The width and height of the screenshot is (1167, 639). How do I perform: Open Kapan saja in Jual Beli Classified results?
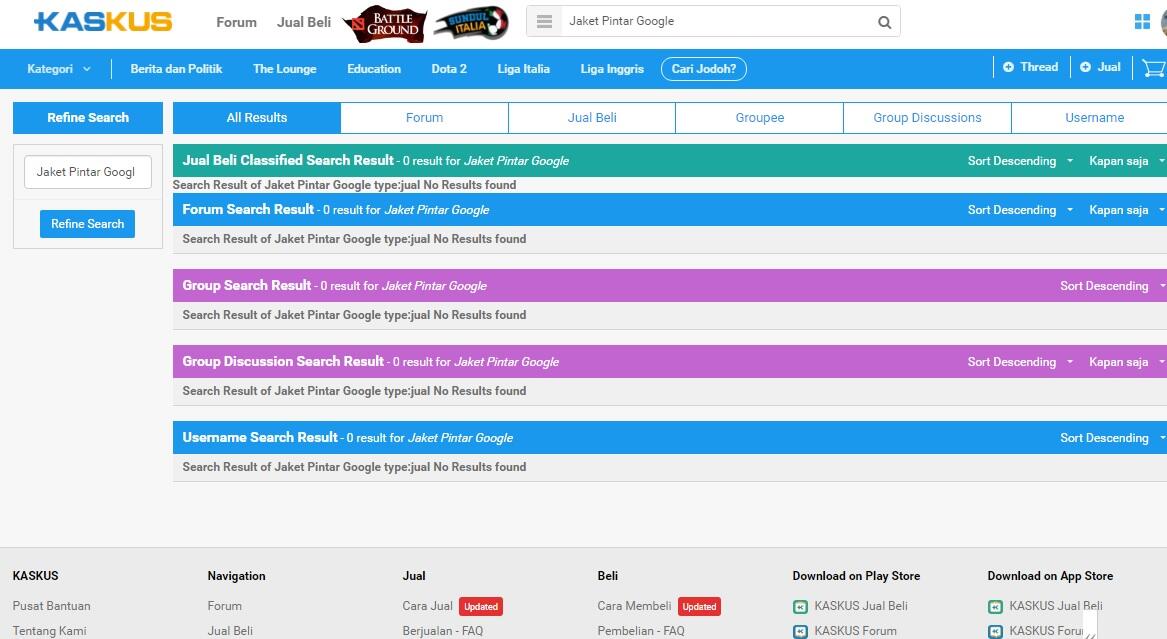pyautogui.click(x=1127, y=161)
